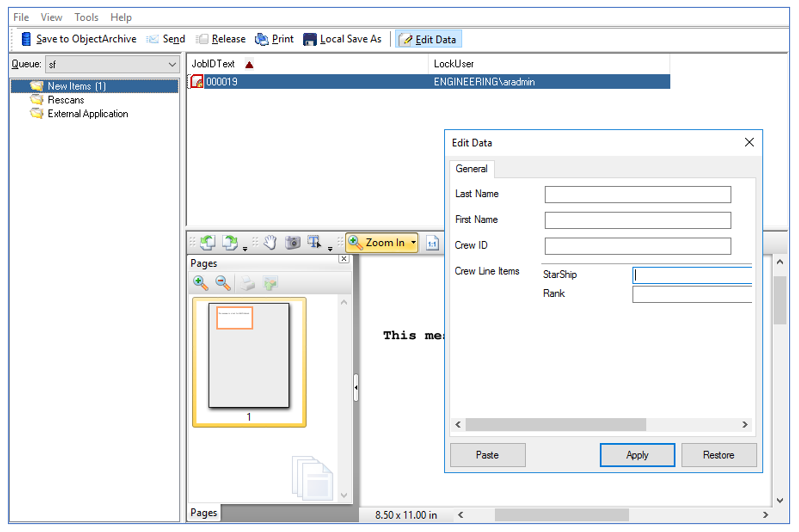Click the Restore button

(x=719, y=455)
